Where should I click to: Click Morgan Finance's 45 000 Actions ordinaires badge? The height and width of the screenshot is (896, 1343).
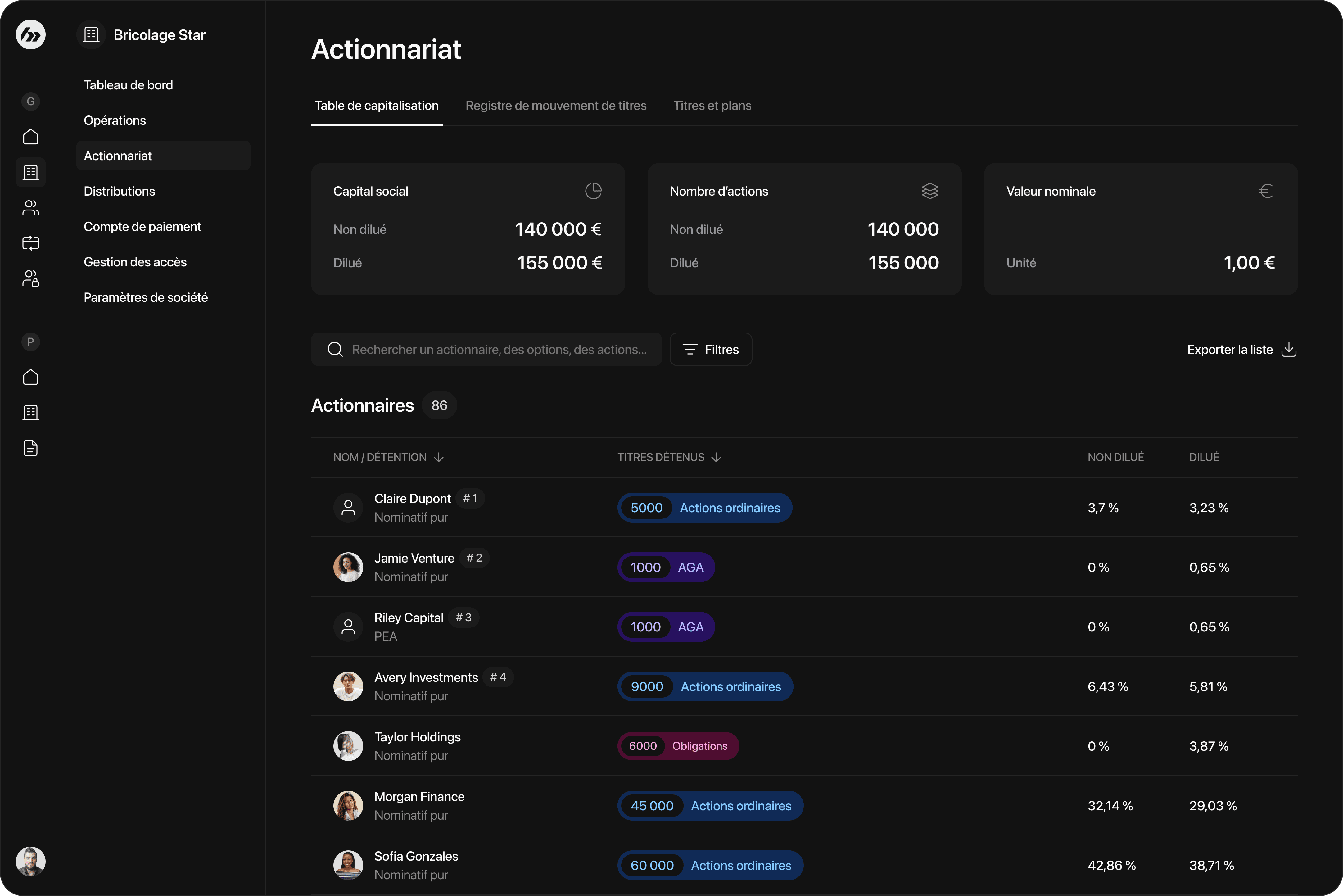tap(710, 806)
